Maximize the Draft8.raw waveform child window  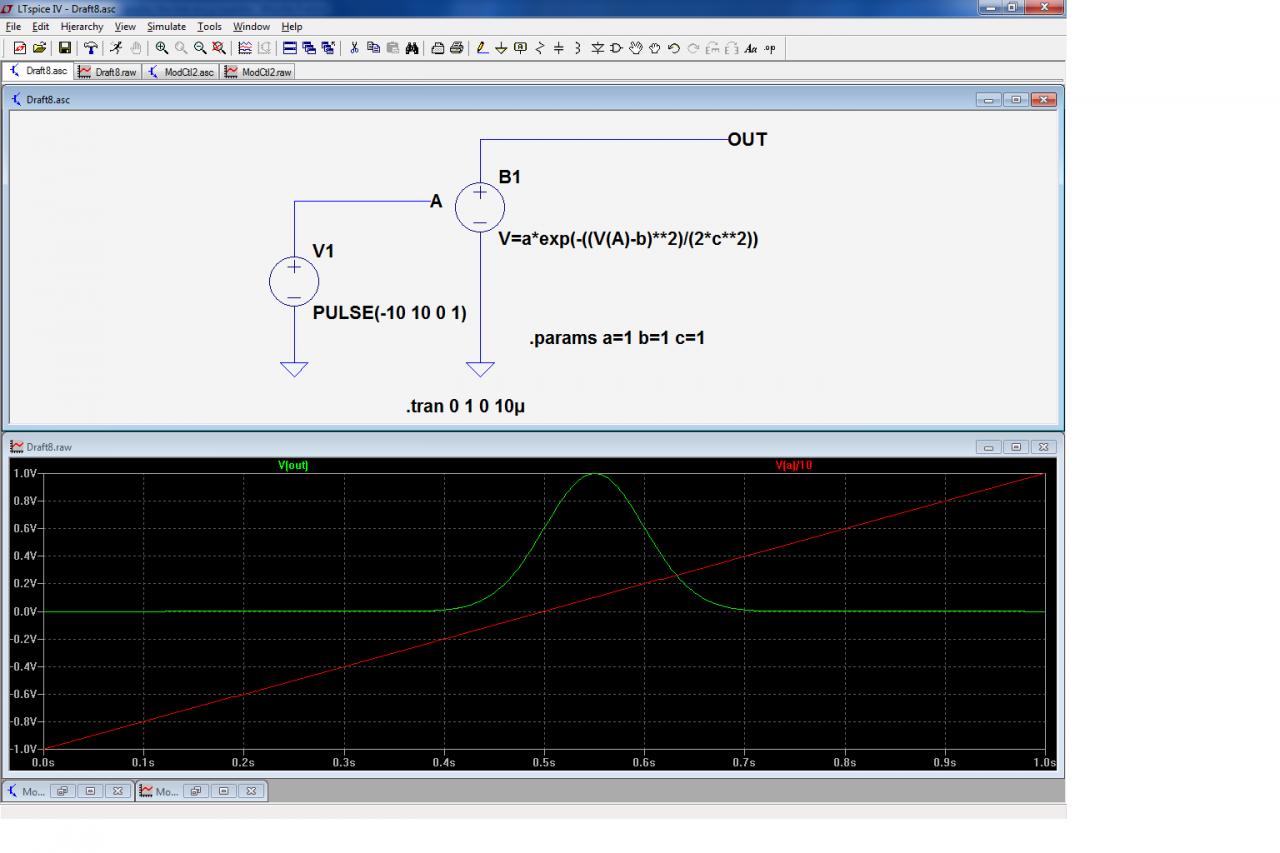1016,447
